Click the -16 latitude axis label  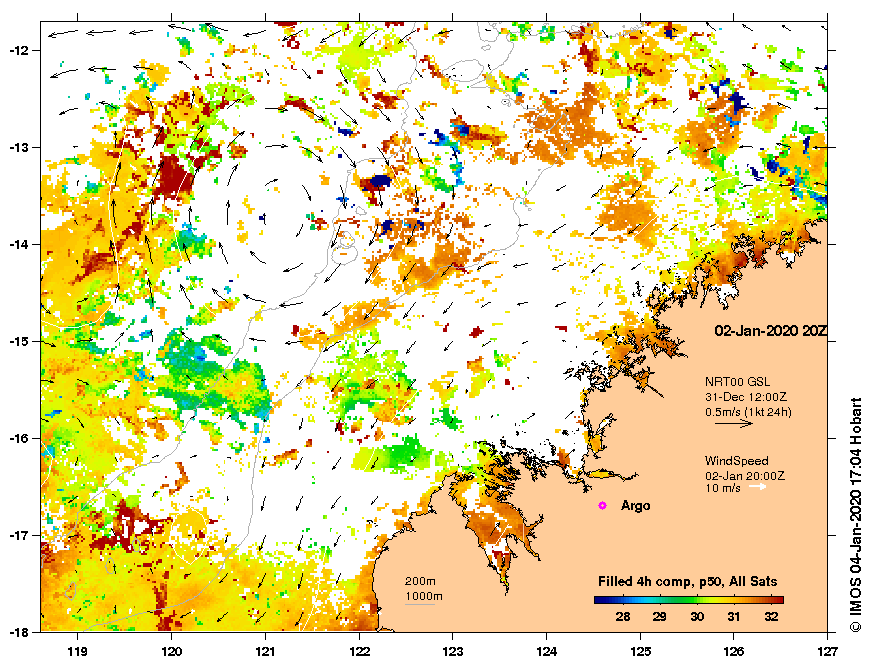point(17,438)
